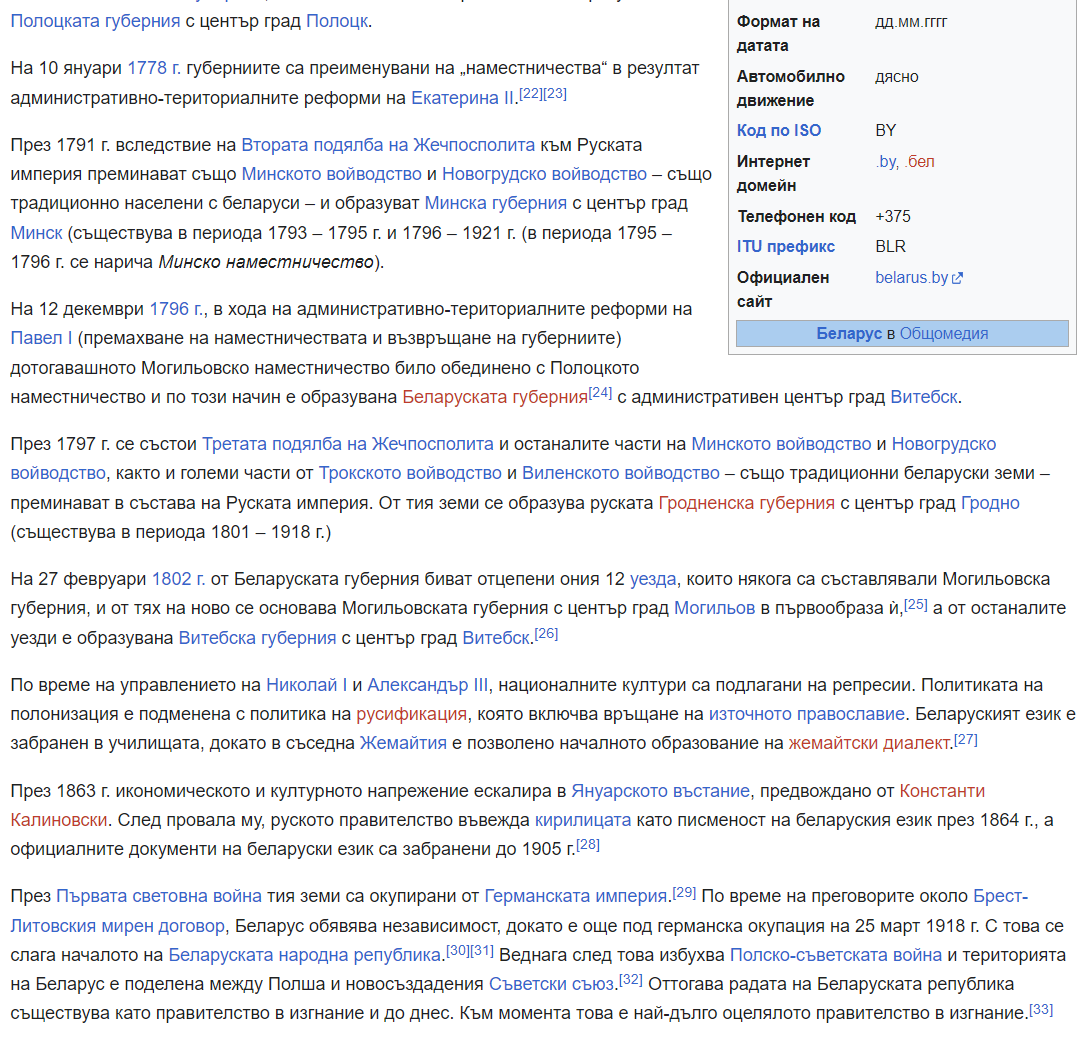Click the дд.мм.гггг date format value
Viewport: 1079px width, 1037px height.
[x=911, y=22]
